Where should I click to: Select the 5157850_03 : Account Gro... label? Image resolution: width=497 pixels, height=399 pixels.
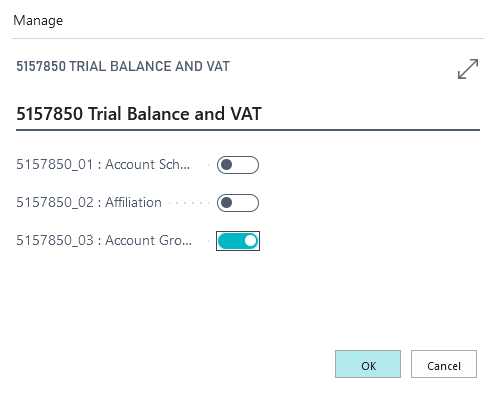click(104, 240)
